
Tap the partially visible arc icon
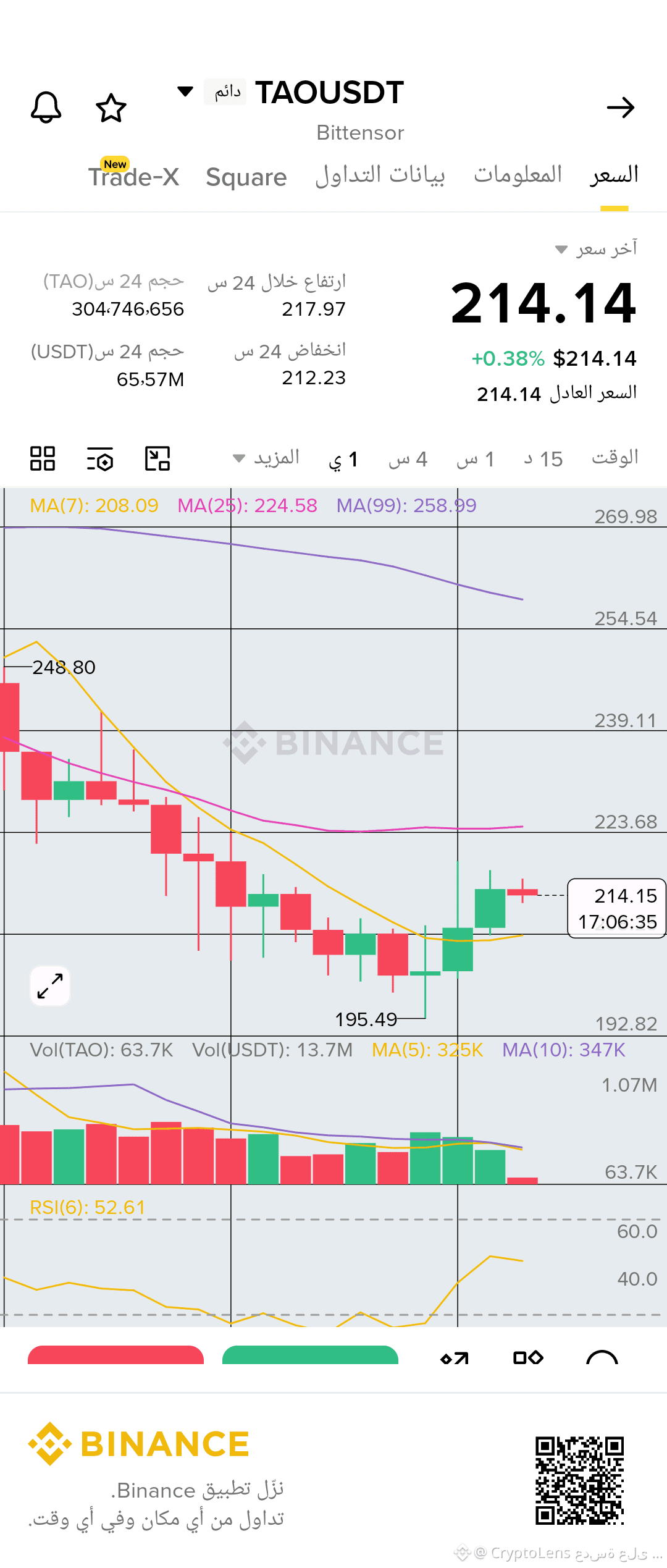point(602,1357)
